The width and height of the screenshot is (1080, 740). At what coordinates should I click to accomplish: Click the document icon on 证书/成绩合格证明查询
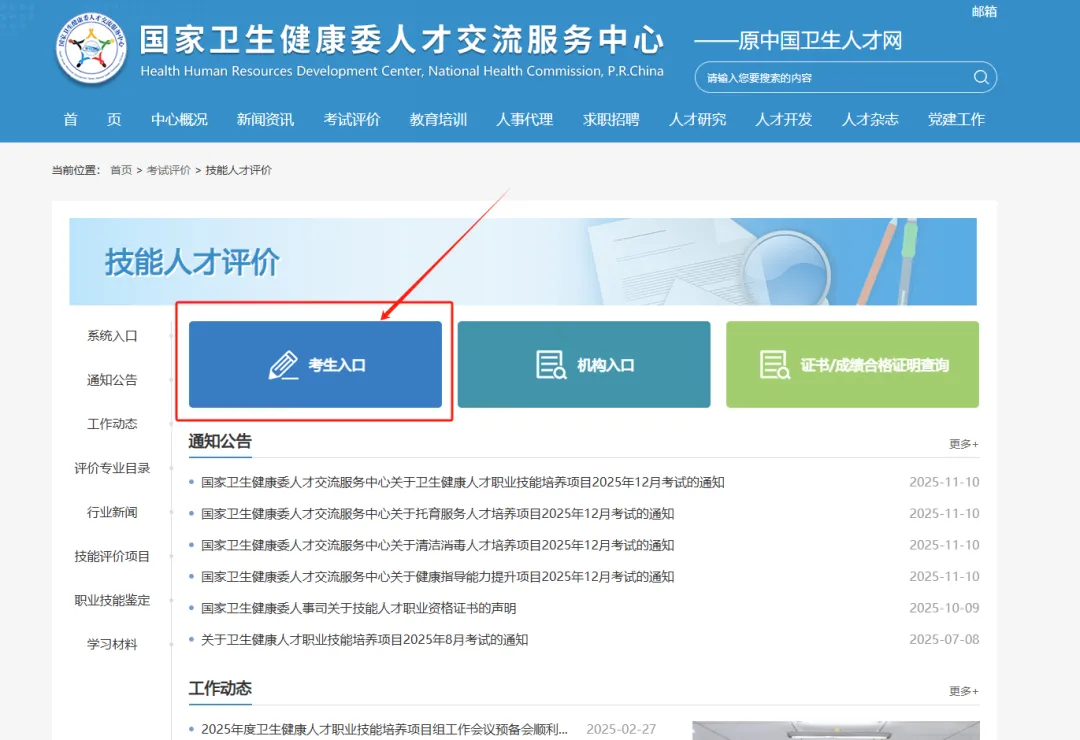pyautogui.click(x=774, y=365)
